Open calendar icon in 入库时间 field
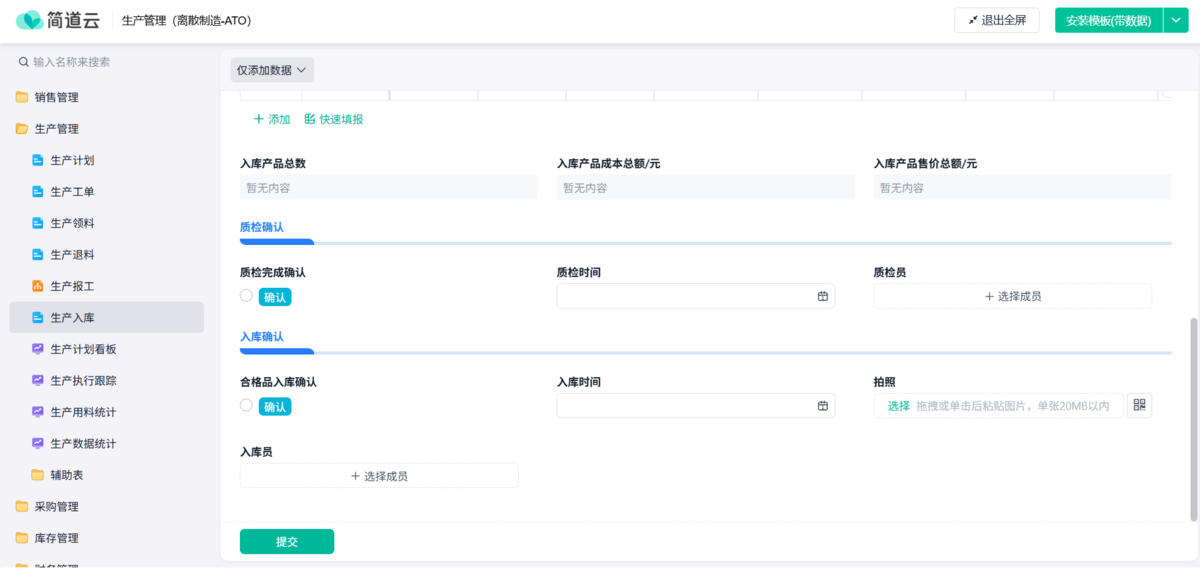 pyautogui.click(x=823, y=406)
